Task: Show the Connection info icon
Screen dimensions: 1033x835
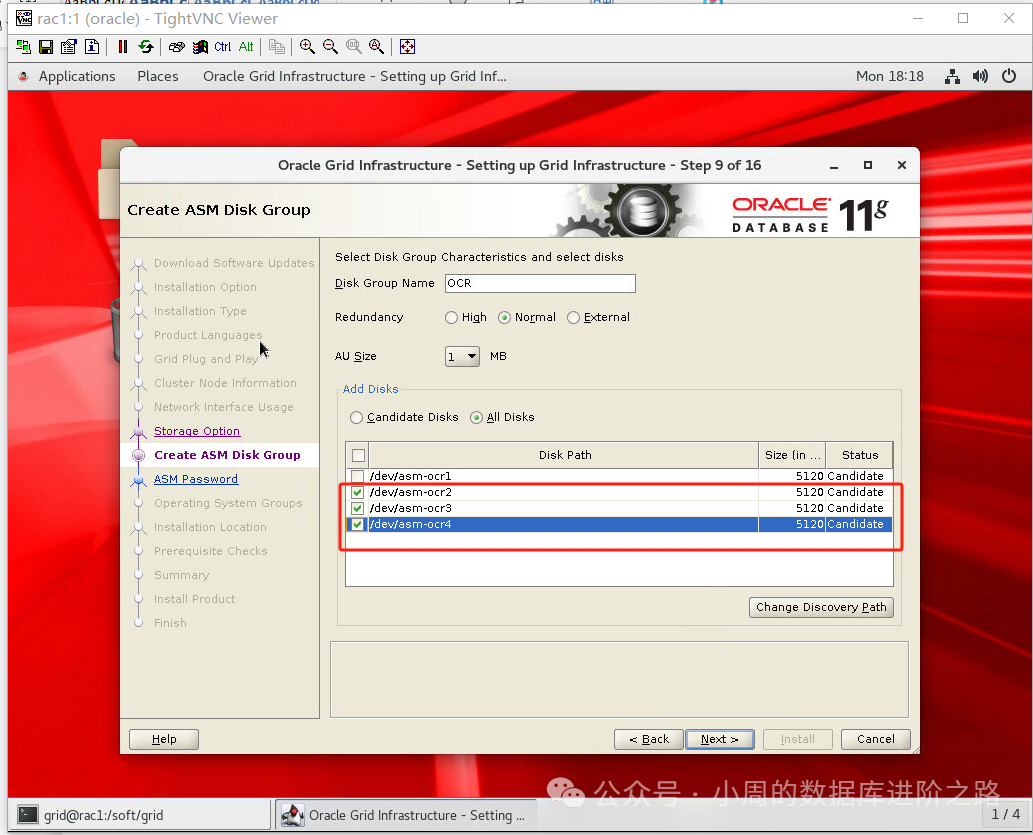Action: 92,47
